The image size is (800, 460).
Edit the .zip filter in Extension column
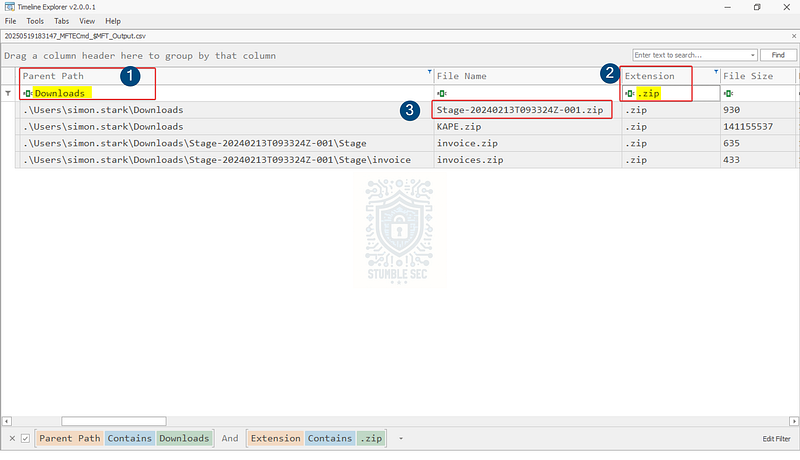[648, 93]
